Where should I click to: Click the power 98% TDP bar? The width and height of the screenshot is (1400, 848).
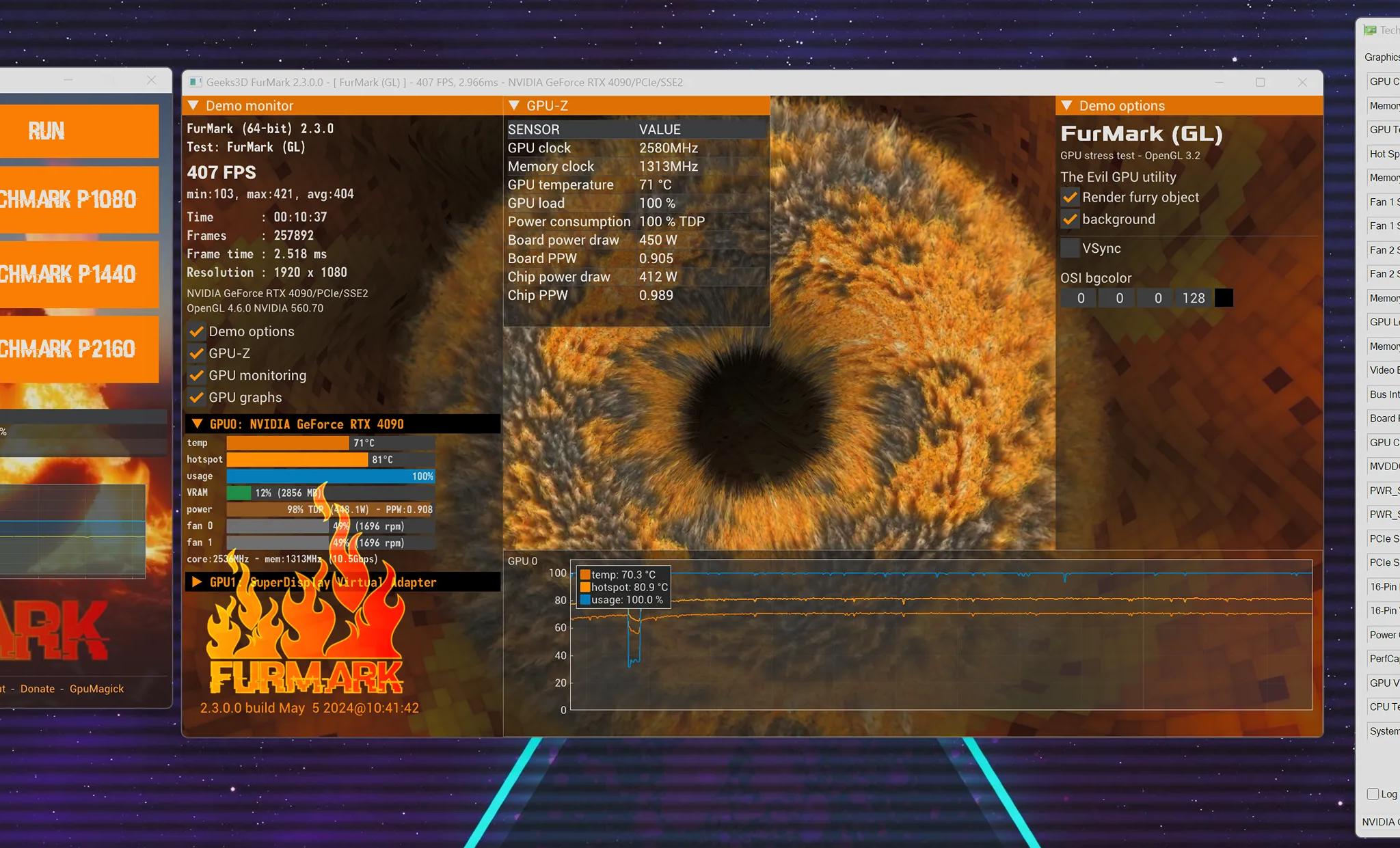coord(331,510)
